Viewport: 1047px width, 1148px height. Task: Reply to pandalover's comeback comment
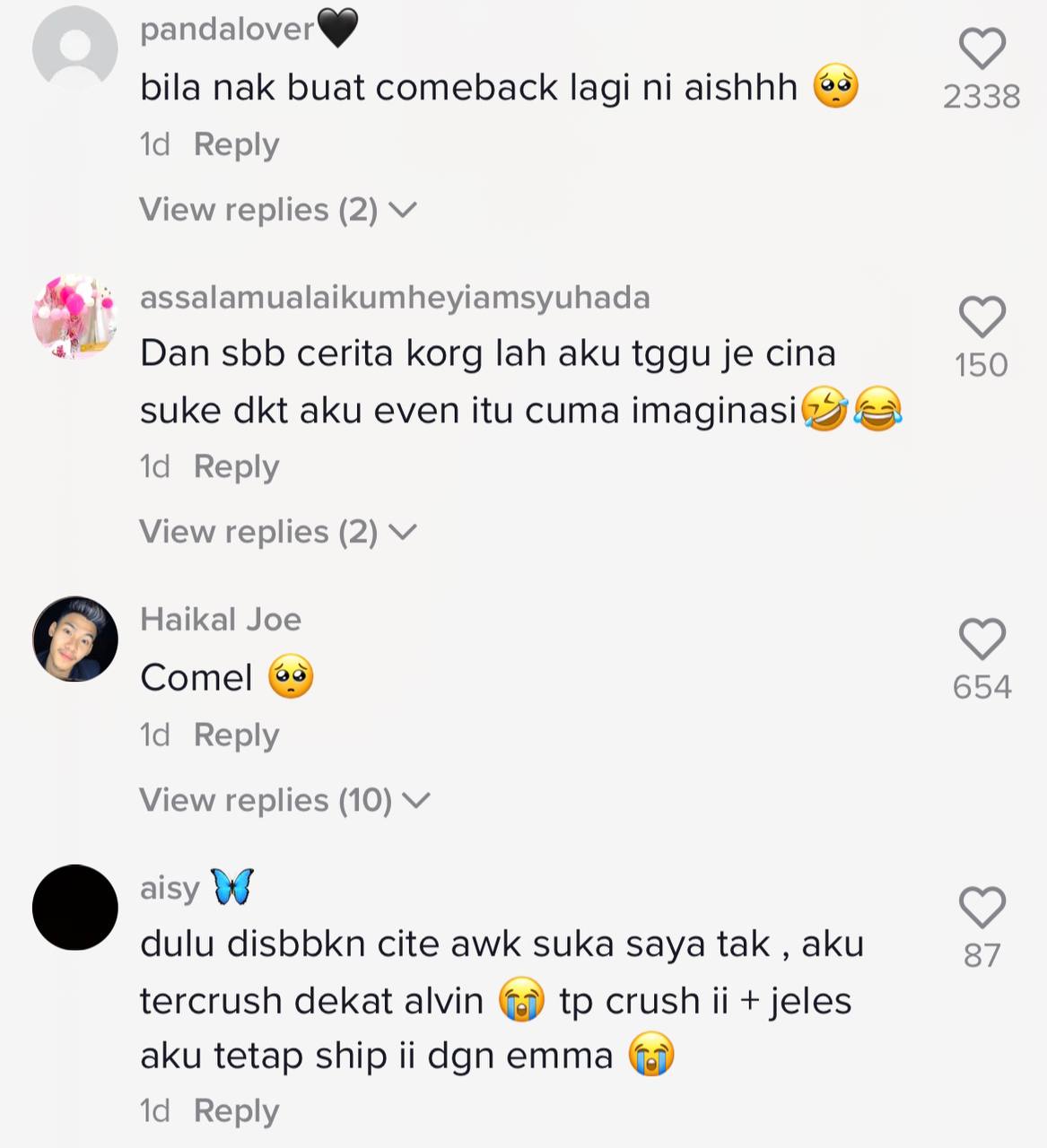(x=237, y=144)
